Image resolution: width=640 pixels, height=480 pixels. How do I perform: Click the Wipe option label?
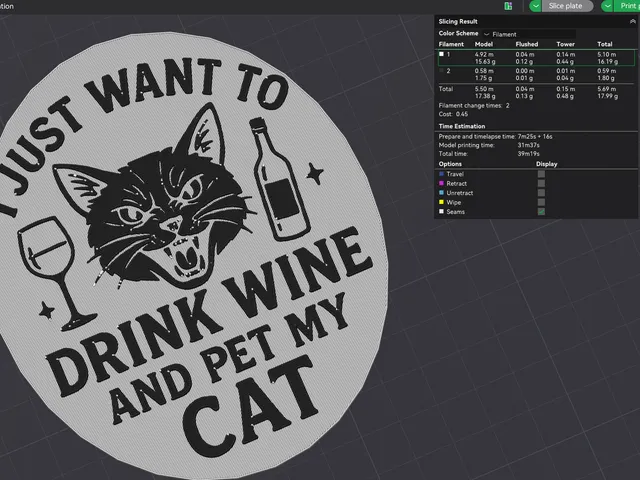pyautogui.click(x=454, y=202)
